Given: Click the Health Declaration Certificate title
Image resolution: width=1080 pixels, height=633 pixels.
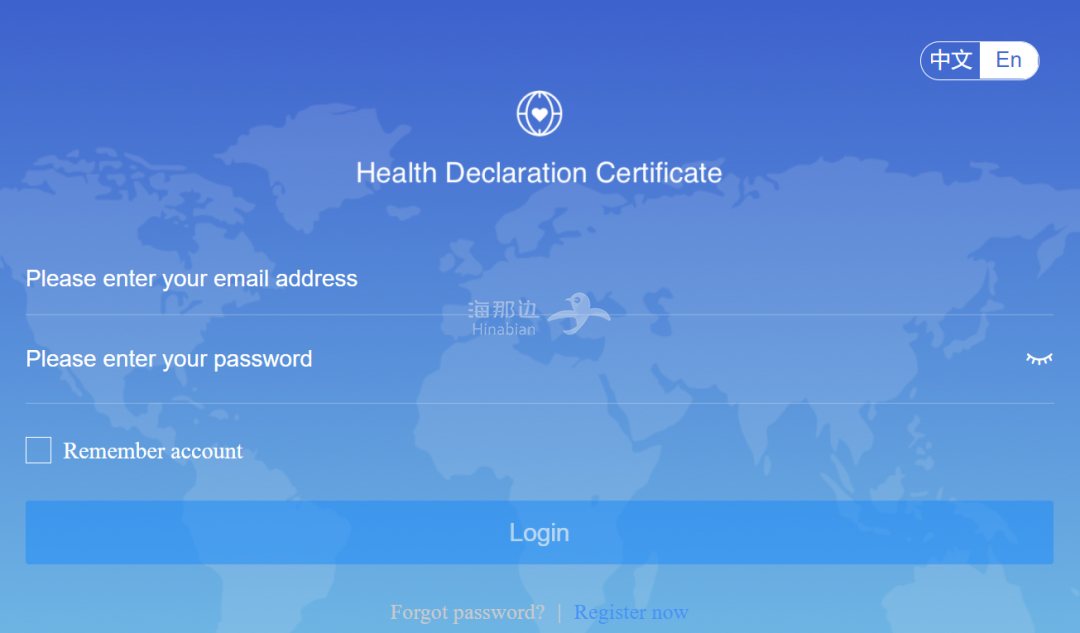Looking at the screenshot, I should pos(539,173).
